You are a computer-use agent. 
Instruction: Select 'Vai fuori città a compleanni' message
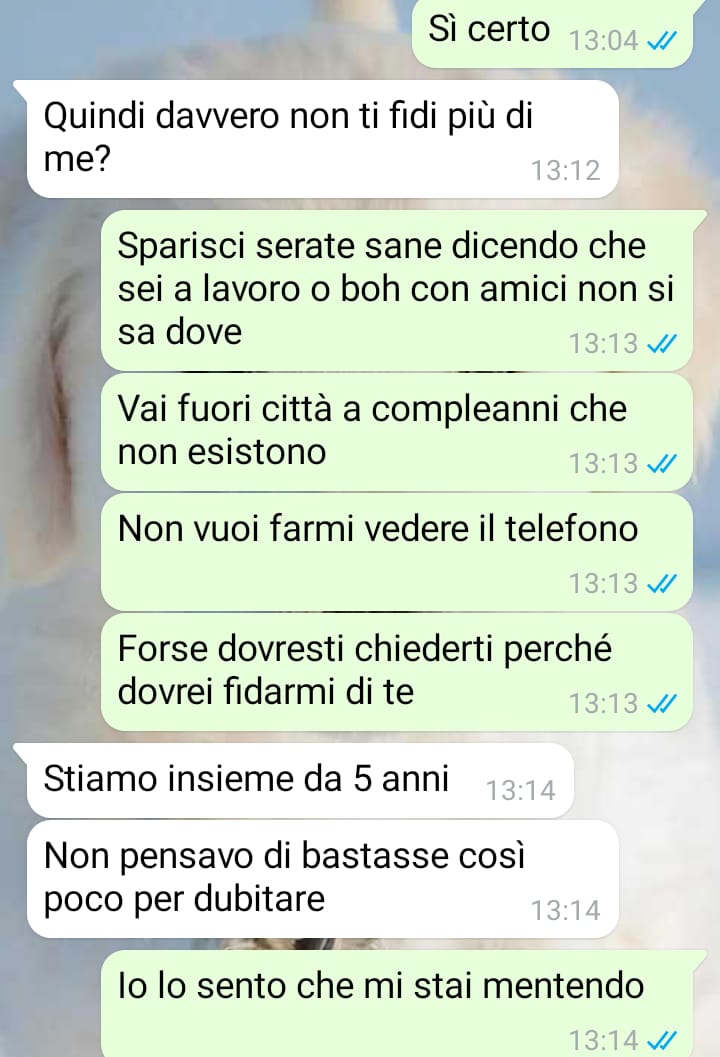tap(396, 432)
